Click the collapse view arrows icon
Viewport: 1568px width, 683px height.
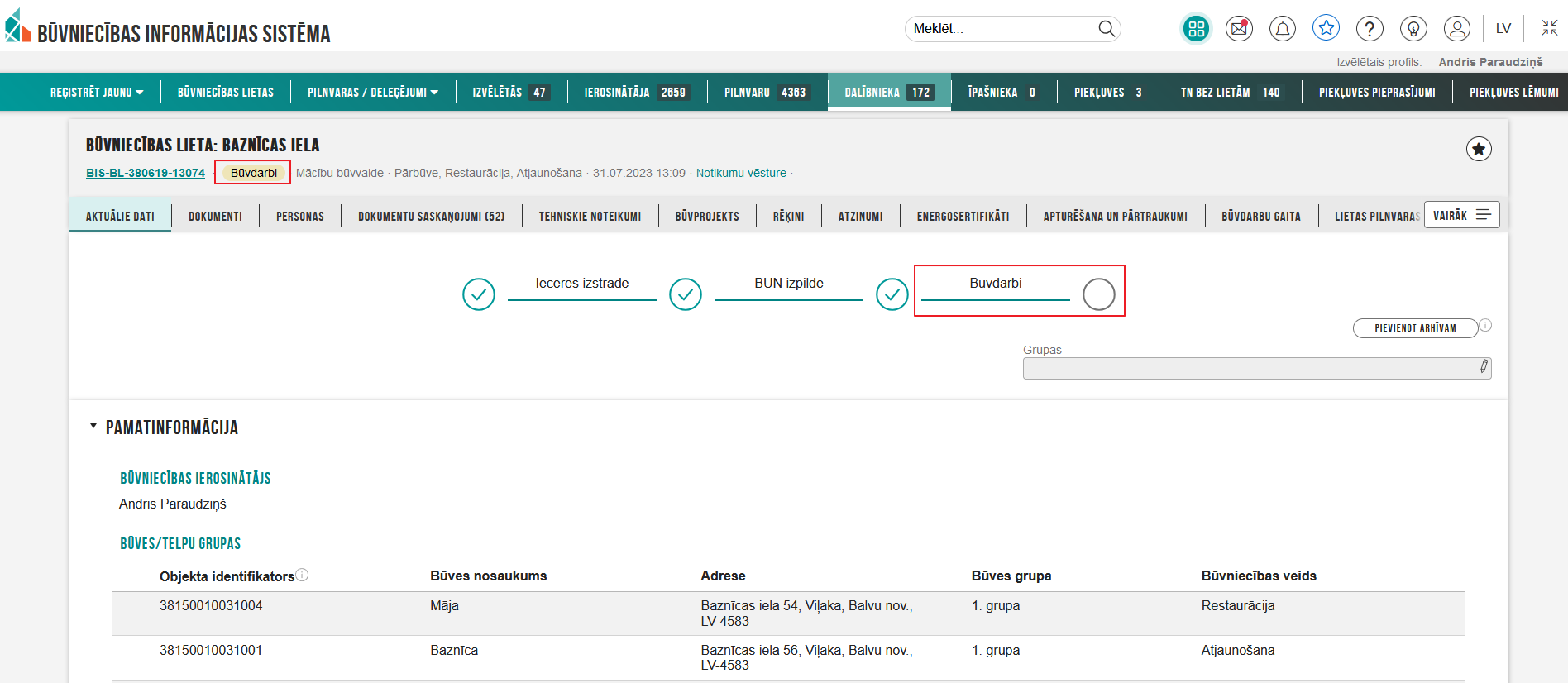click(1550, 28)
